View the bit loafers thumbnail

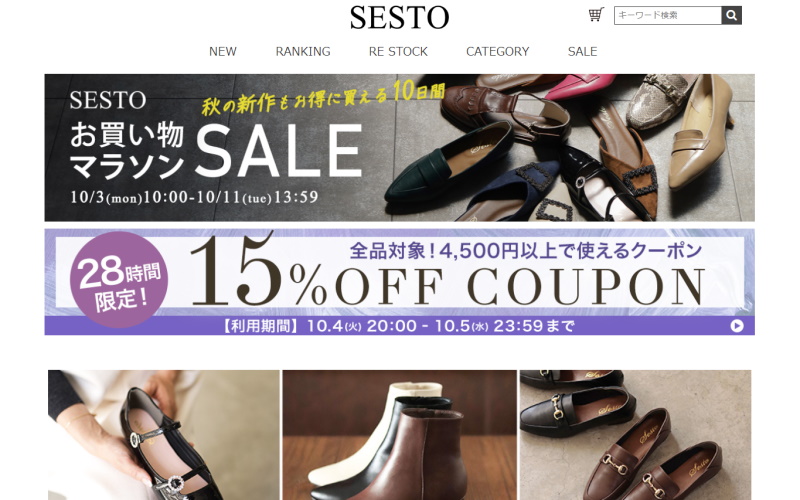pyautogui.click(x=636, y=435)
